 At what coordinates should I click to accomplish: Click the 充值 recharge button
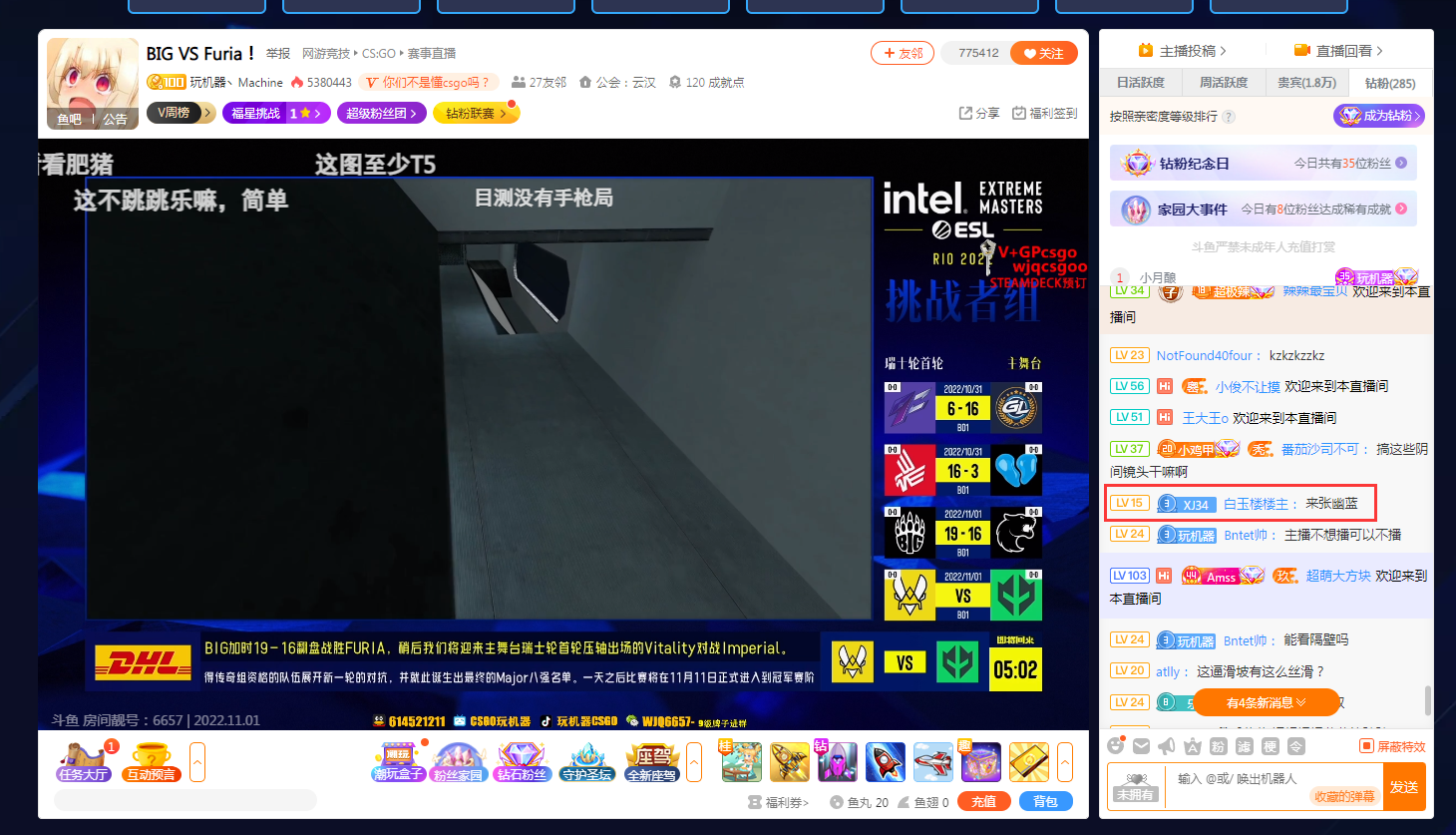984,801
